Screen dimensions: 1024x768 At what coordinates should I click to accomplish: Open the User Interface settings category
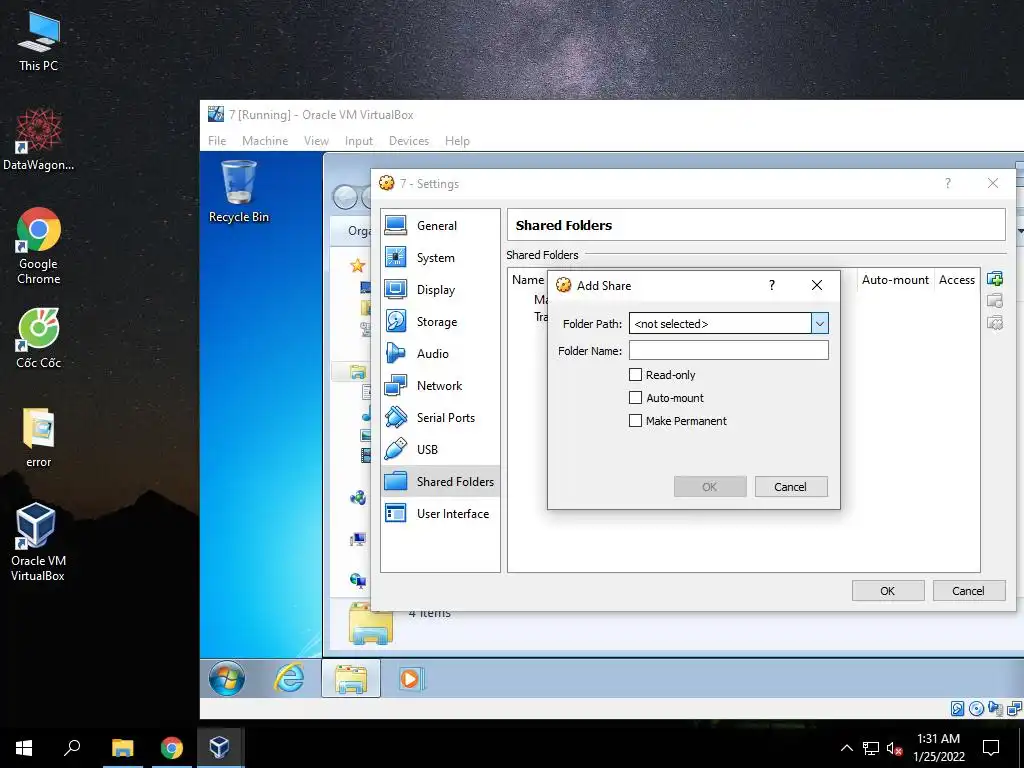click(440, 513)
